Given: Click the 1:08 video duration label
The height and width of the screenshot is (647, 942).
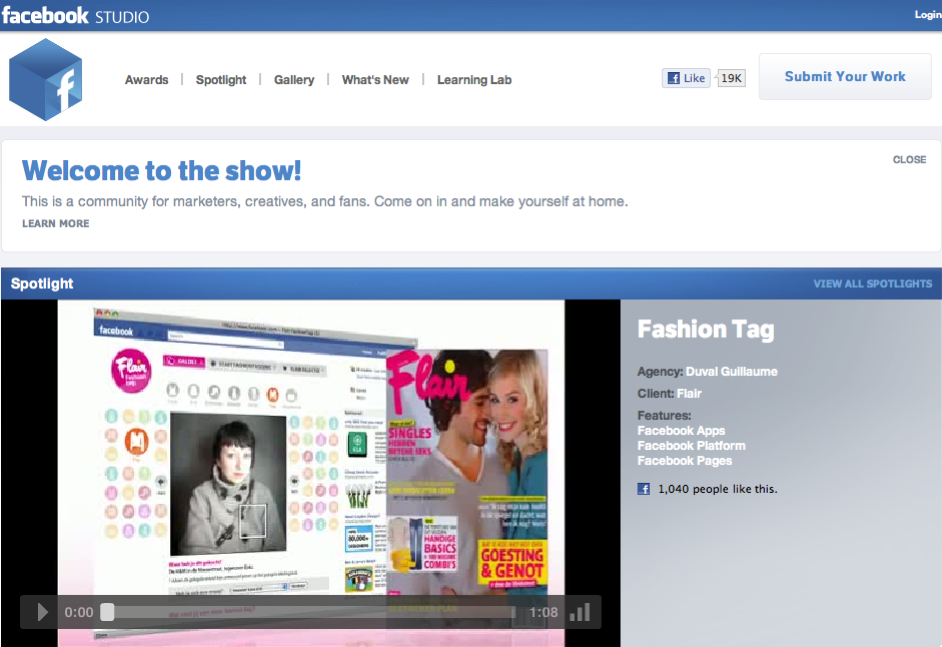Looking at the screenshot, I should [543, 612].
